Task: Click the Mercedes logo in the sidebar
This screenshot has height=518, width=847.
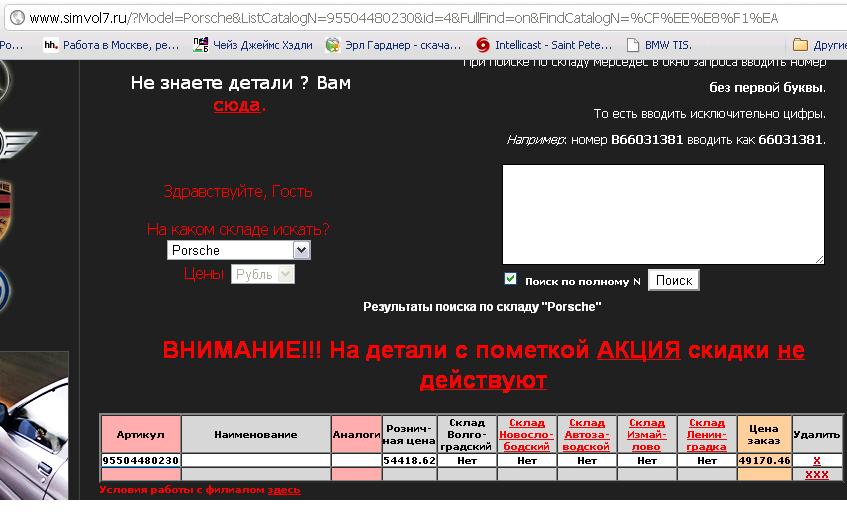Action: click(x=5, y=78)
